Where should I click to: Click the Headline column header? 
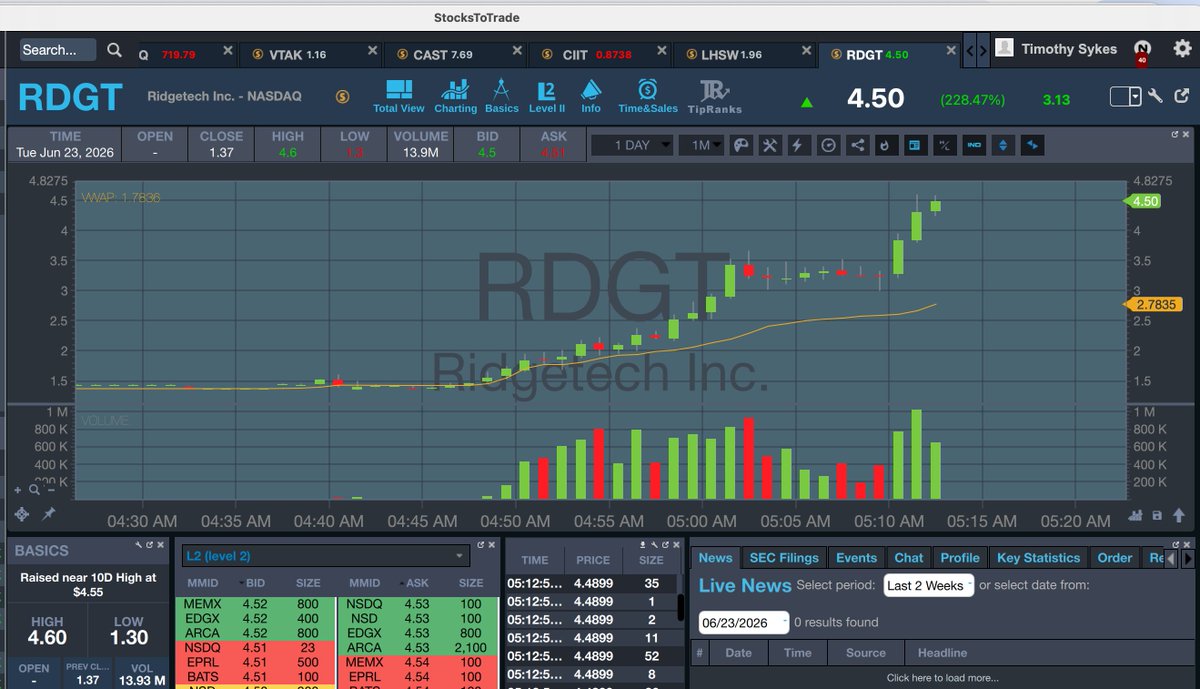[x=942, y=652]
